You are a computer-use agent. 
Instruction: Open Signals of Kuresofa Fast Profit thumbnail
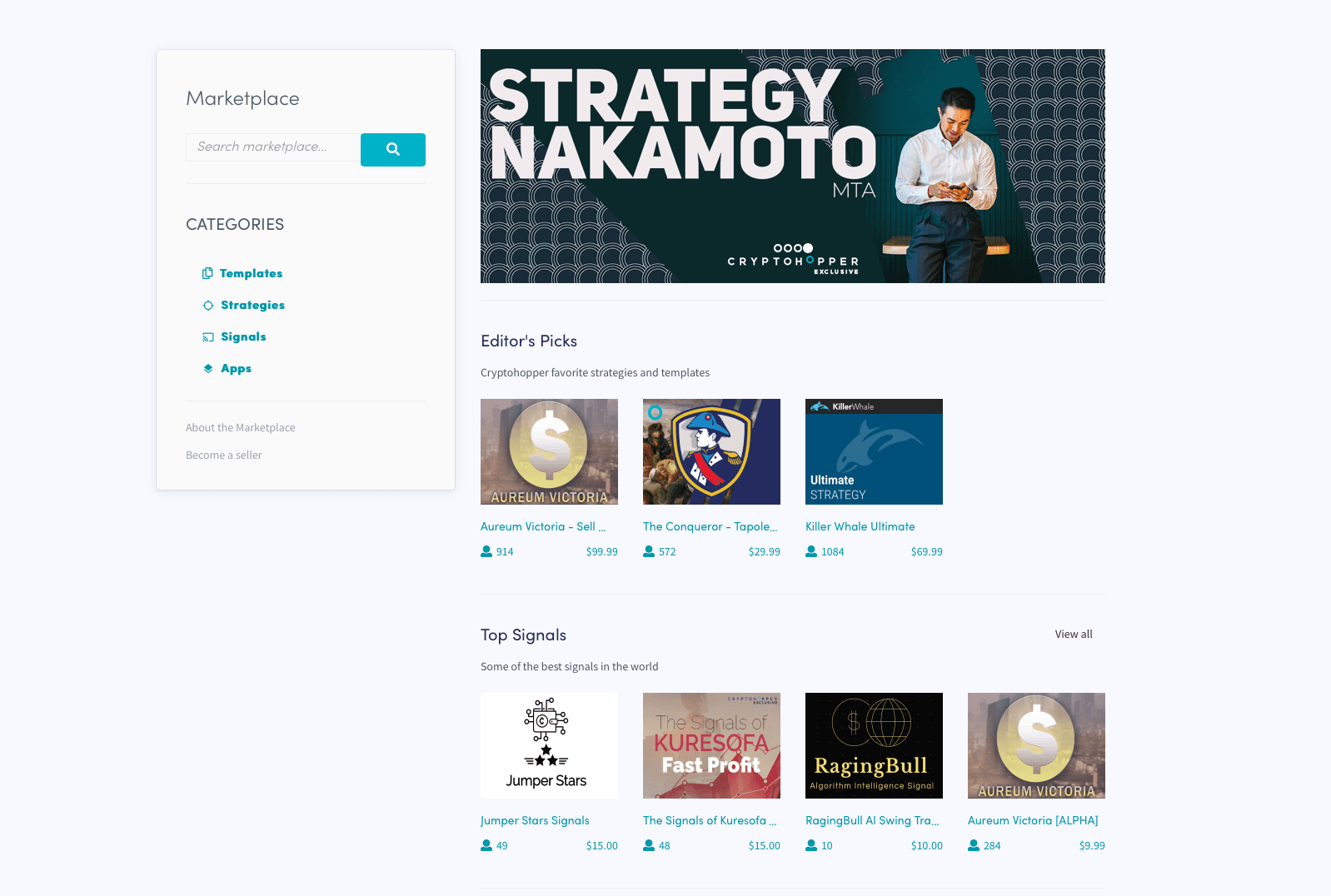pos(711,745)
